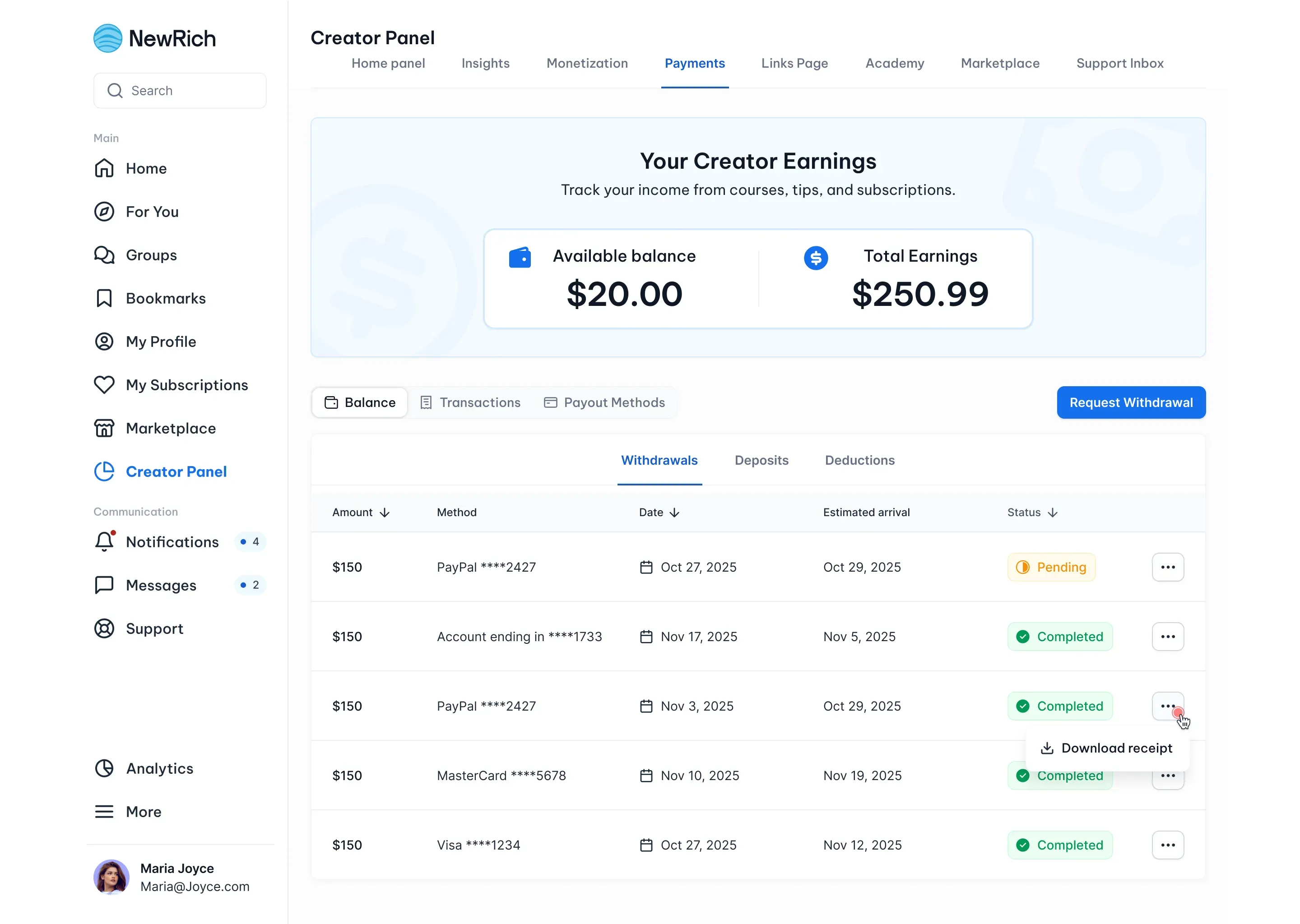Click Maria Joyce's avatar photo
1300x924 pixels.
[x=111, y=877]
